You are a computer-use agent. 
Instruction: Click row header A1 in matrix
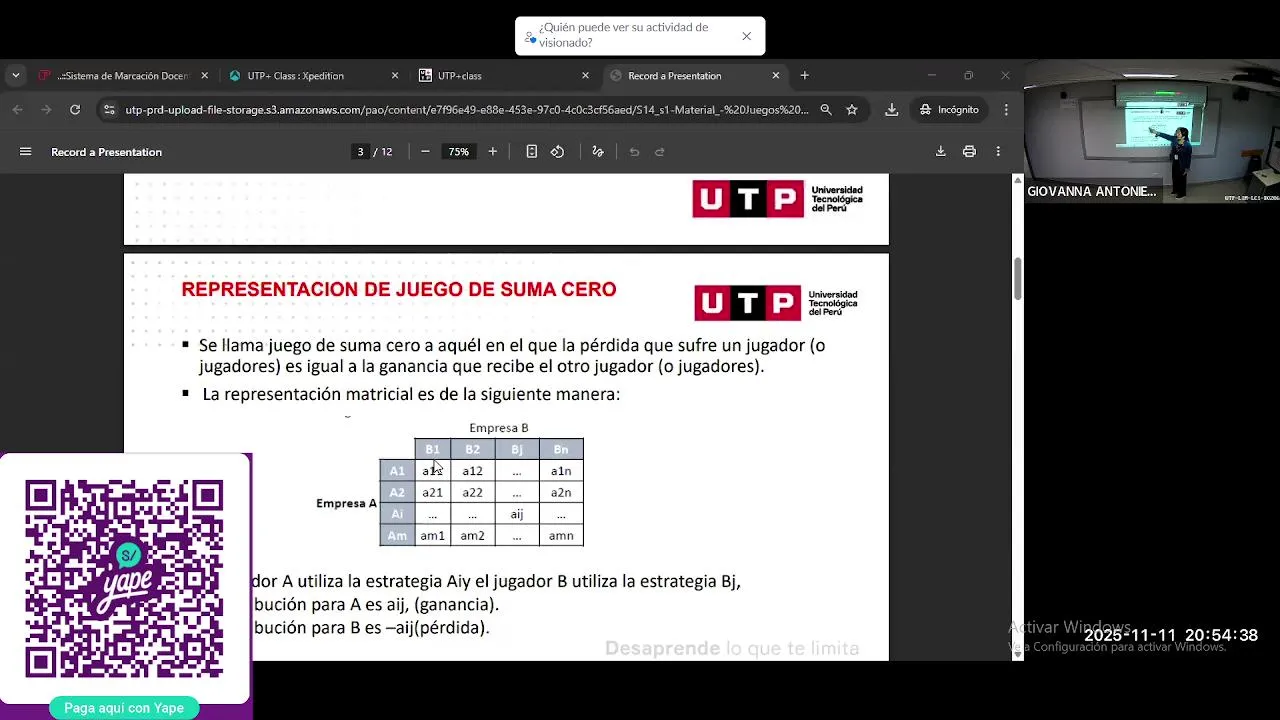point(397,471)
